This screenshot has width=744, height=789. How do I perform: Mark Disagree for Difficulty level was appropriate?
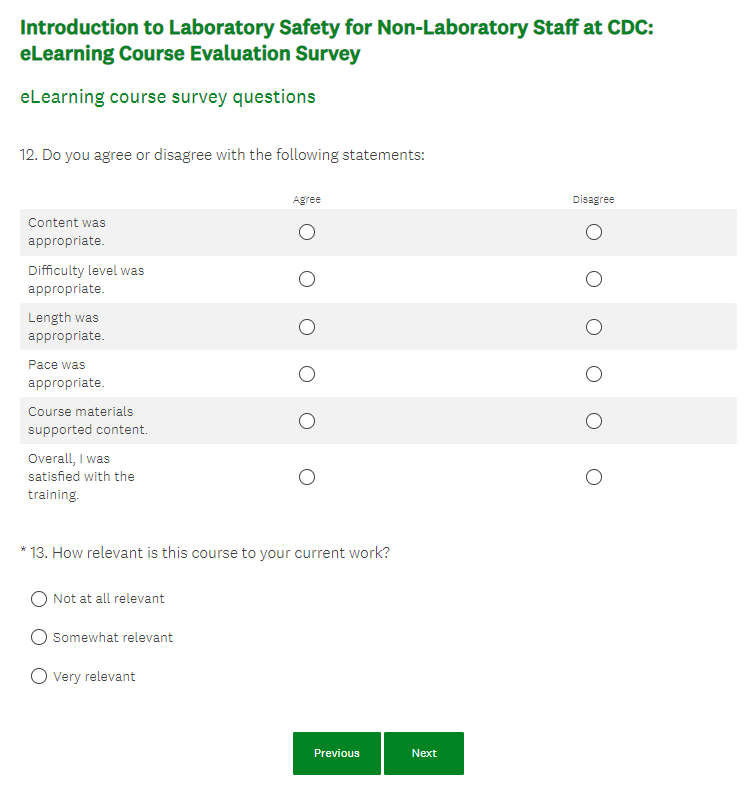click(594, 279)
